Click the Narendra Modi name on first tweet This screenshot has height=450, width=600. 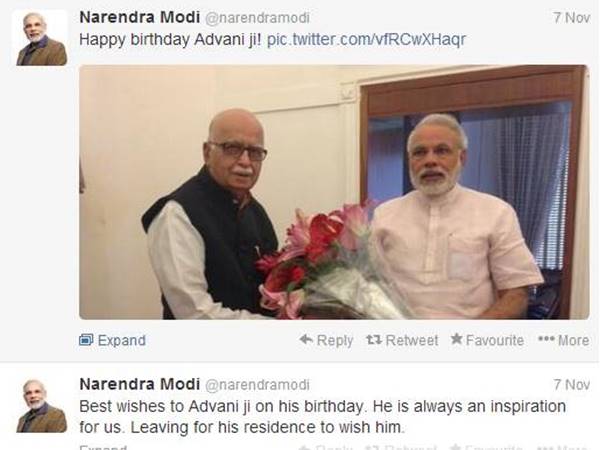tap(140, 17)
